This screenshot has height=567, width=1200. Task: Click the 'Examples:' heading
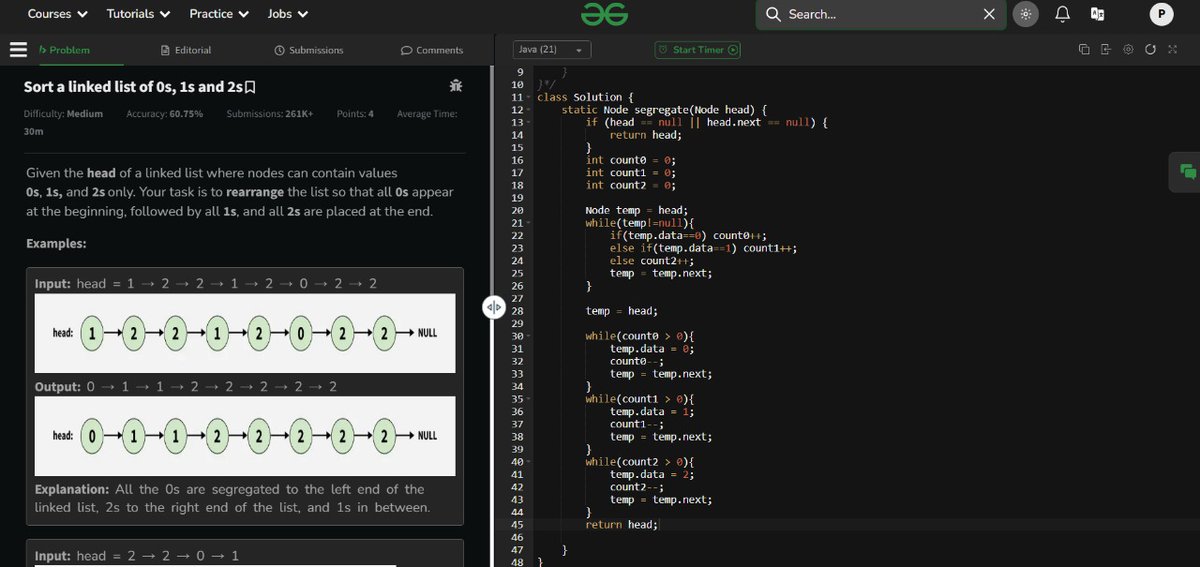coord(56,244)
